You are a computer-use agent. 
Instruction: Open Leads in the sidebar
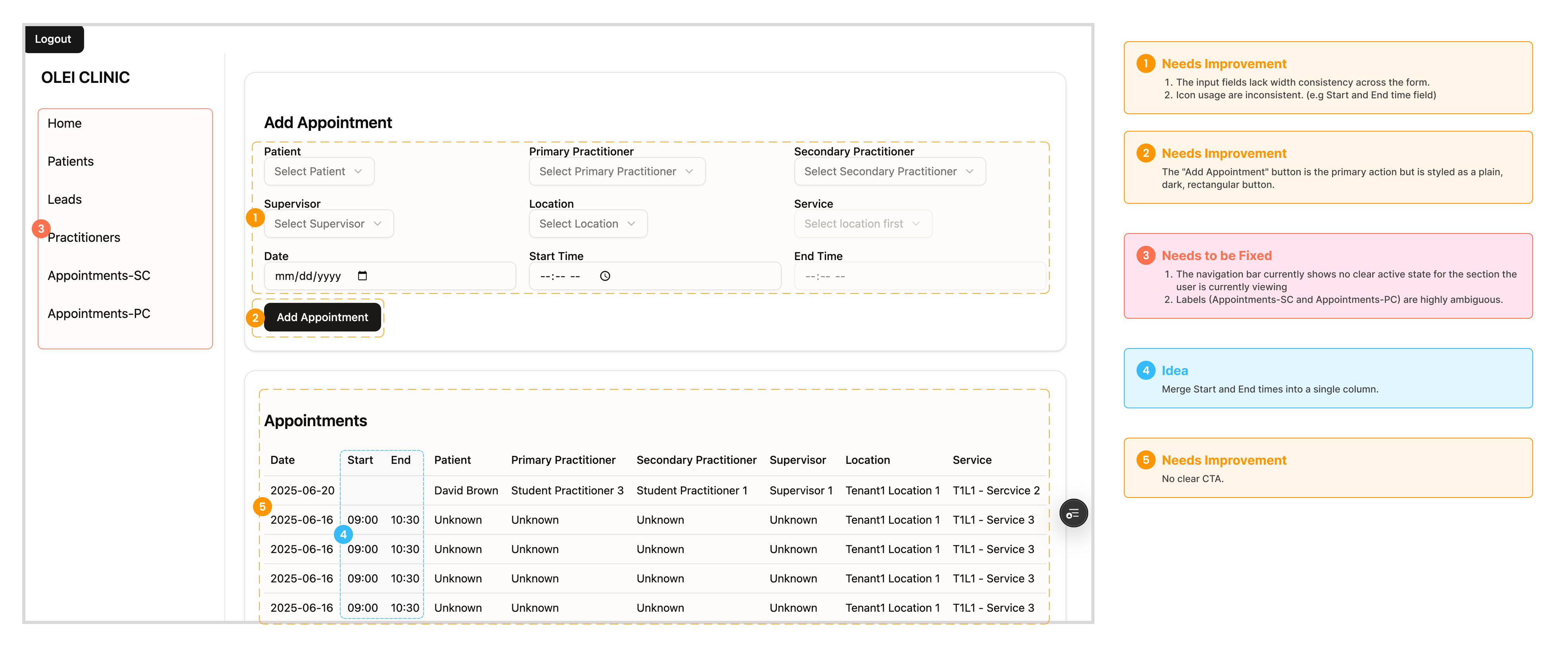[65, 200]
